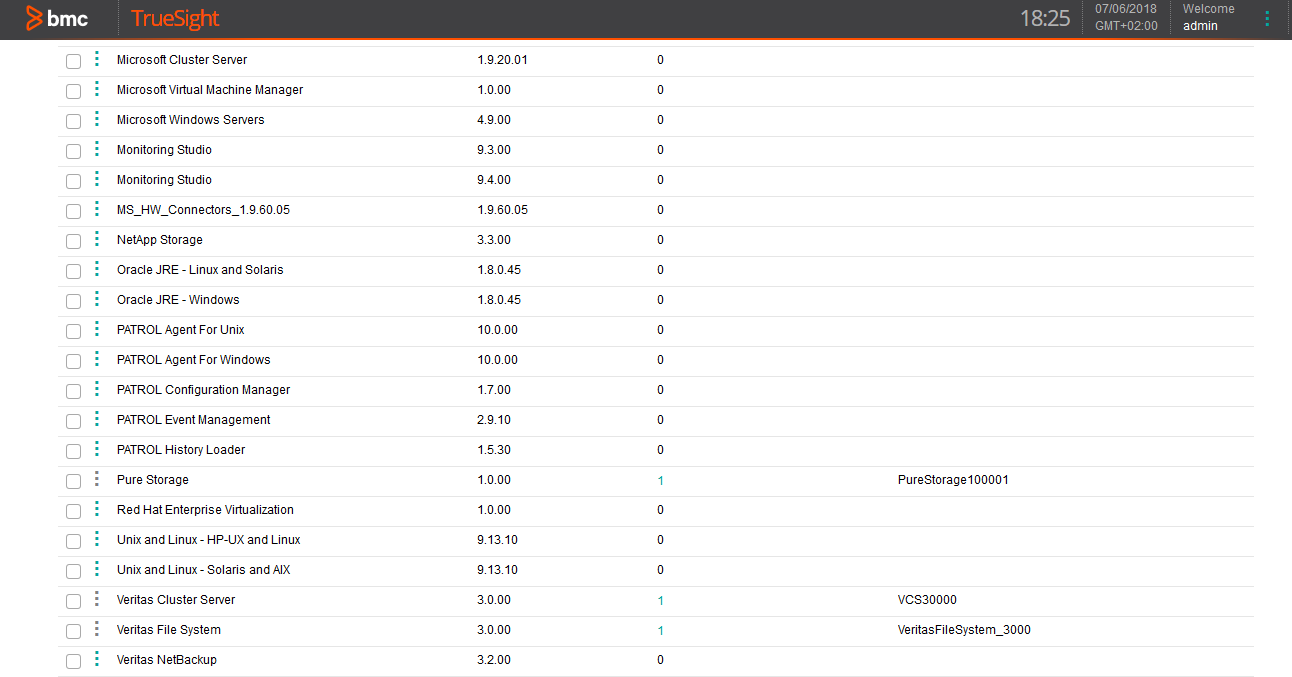Tick the checkbox for Oracle JRE - Windows
The height and width of the screenshot is (677, 1292).
[x=73, y=301]
